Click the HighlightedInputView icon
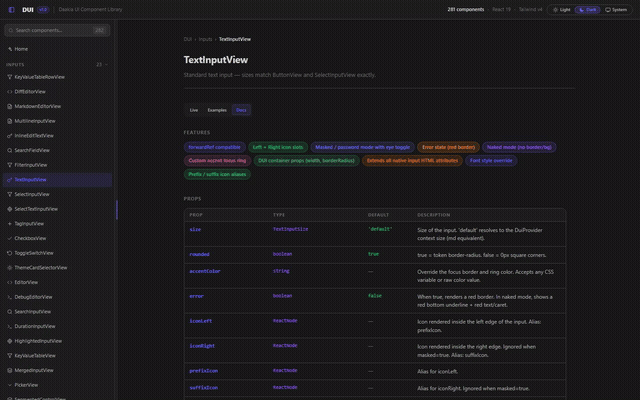Viewport: 640px width, 400px height. point(10,341)
